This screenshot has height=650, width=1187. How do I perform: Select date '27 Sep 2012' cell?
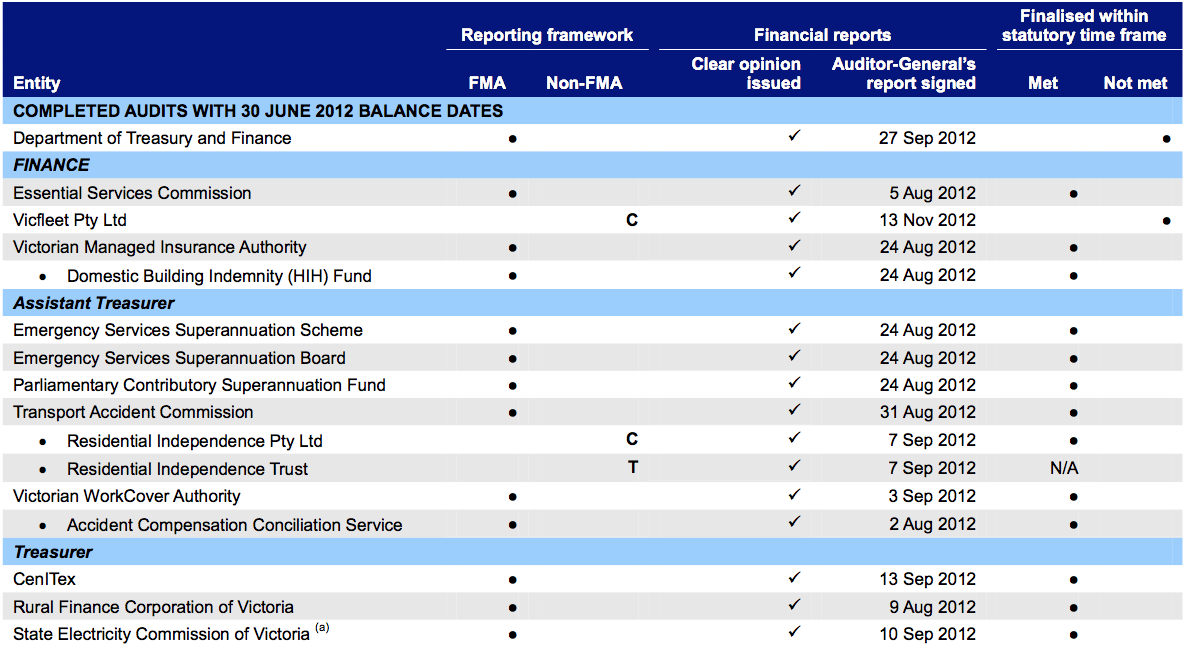coord(927,138)
